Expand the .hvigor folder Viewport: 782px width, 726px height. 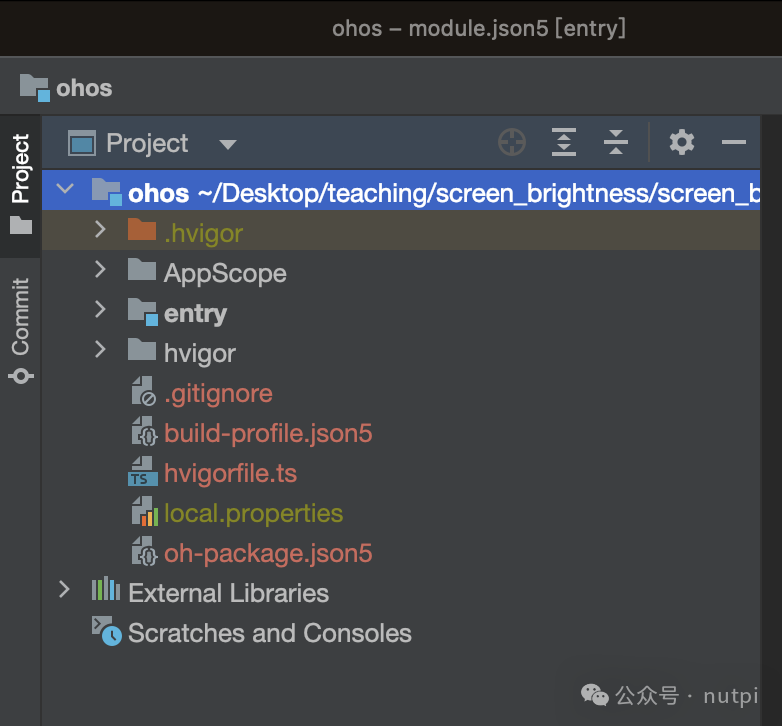tap(100, 229)
